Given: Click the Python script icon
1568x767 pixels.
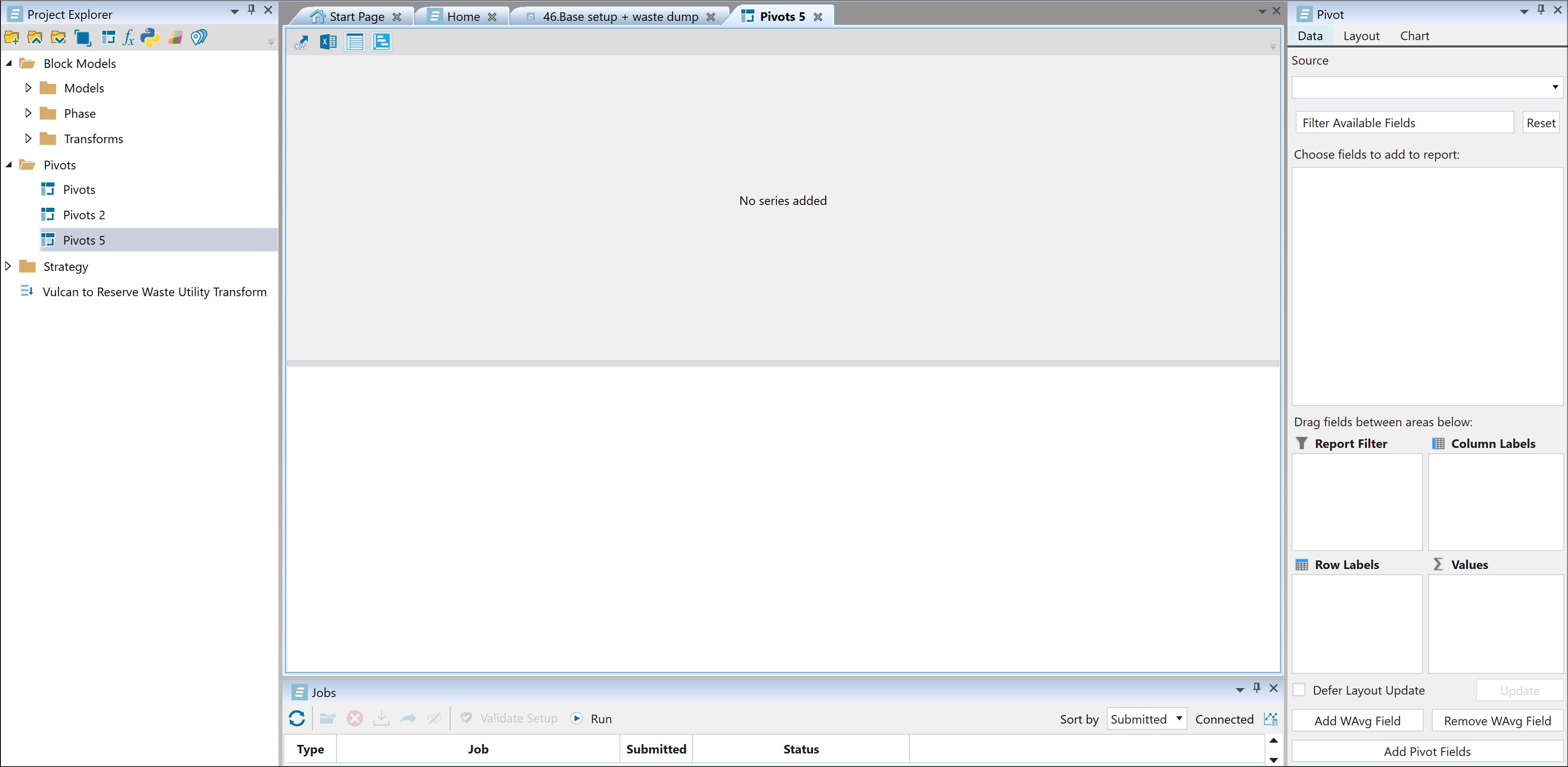Looking at the screenshot, I should tap(150, 38).
